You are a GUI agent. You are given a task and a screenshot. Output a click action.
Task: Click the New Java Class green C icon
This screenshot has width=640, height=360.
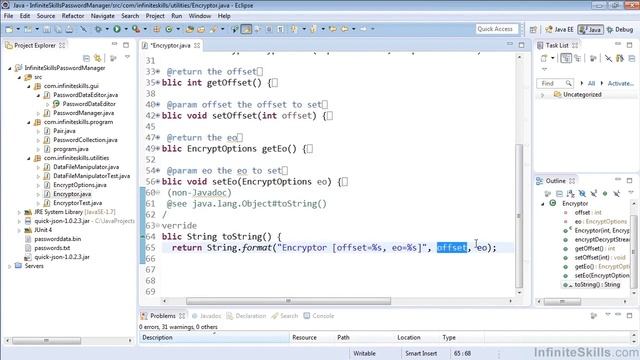tap(169, 29)
